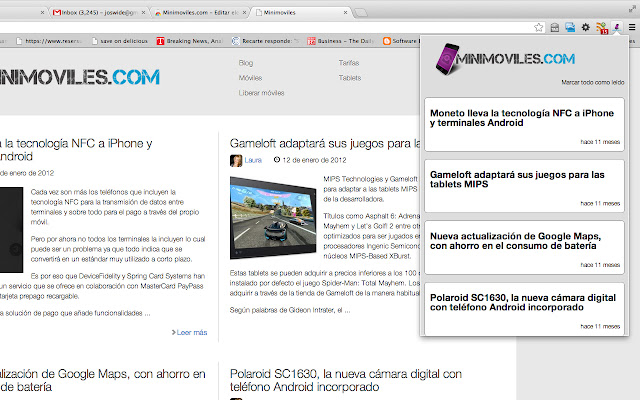Click 'Leer más' on the NFC article
Viewport: 640px width, 400px height.
click(x=189, y=332)
